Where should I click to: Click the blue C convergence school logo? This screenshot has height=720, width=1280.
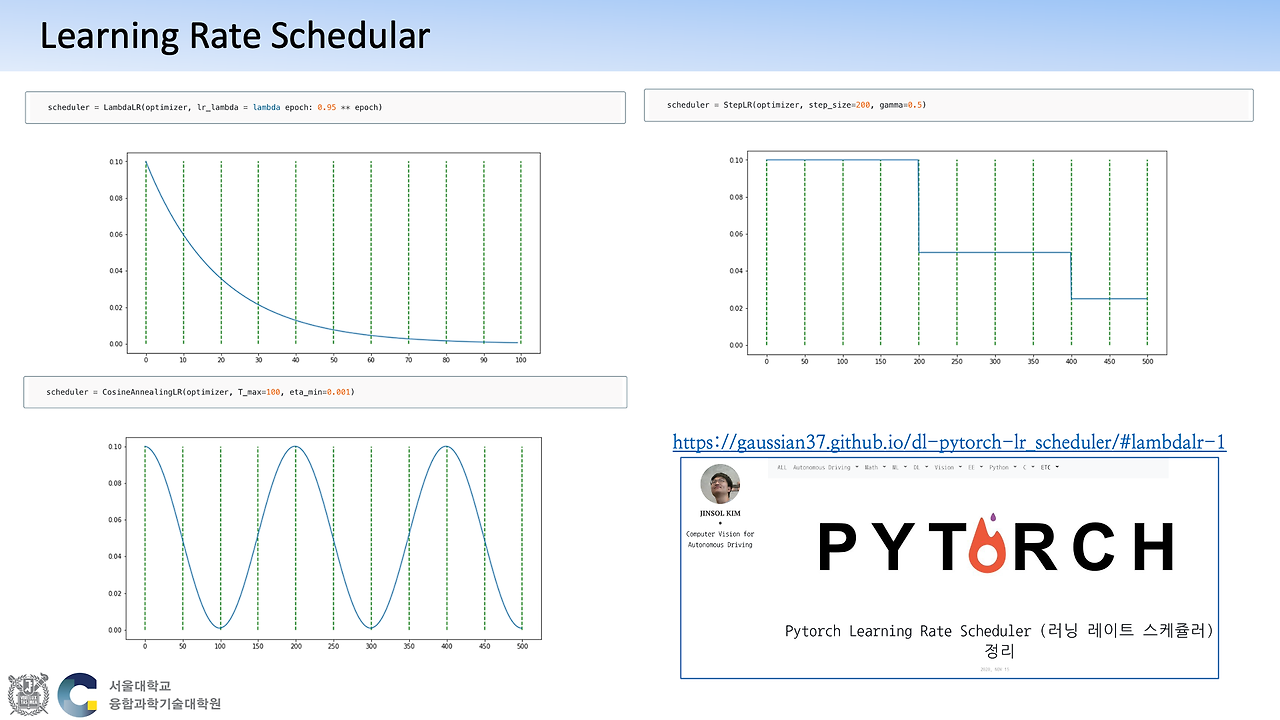pos(76,695)
